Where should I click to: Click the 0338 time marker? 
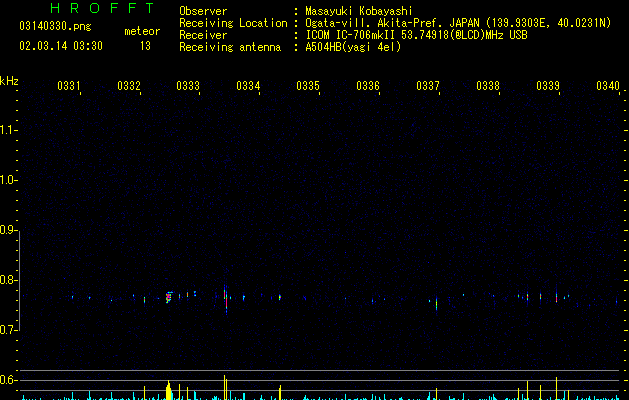click(x=488, y=85)
